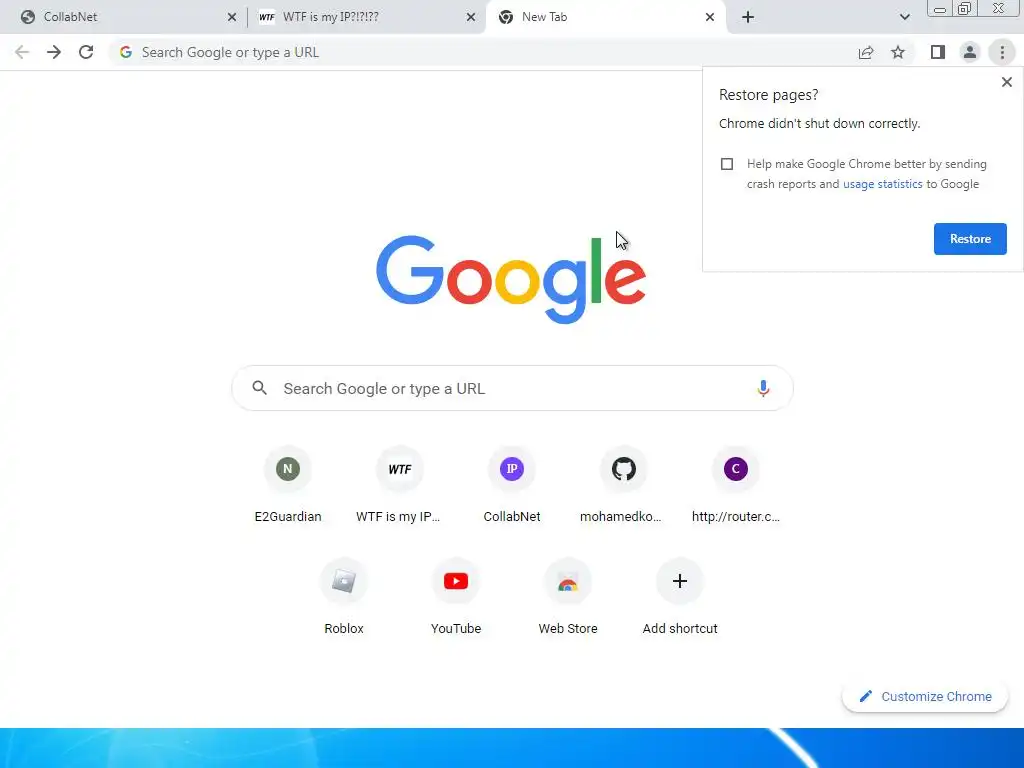Bookmark this tab with the star icon

click(x=898, y=52)
